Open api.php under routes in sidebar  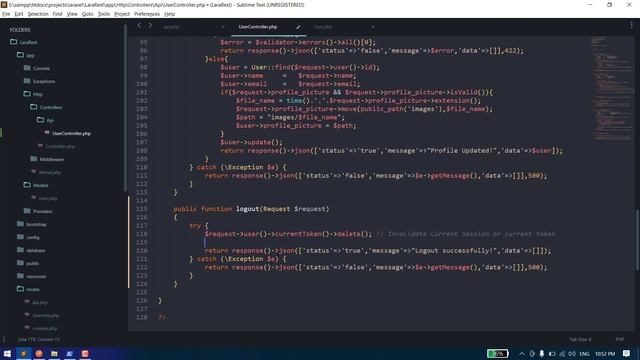40,302
